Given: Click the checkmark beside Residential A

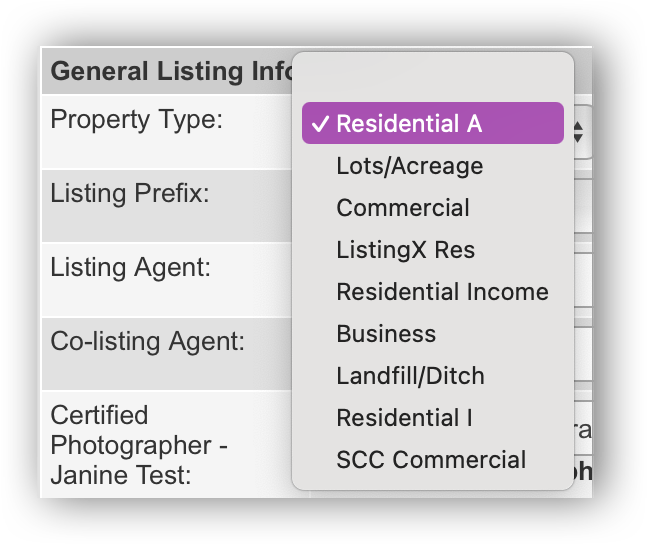Looking at the screenshot, I should [320, 124].
